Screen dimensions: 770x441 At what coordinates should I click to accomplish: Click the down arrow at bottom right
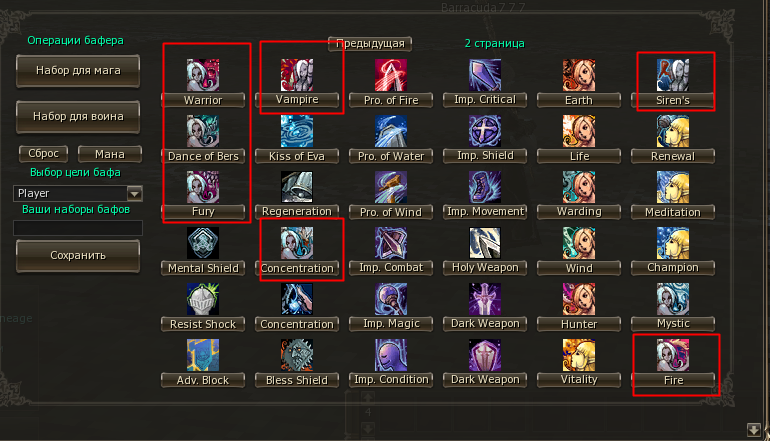(x=754, y=430)
